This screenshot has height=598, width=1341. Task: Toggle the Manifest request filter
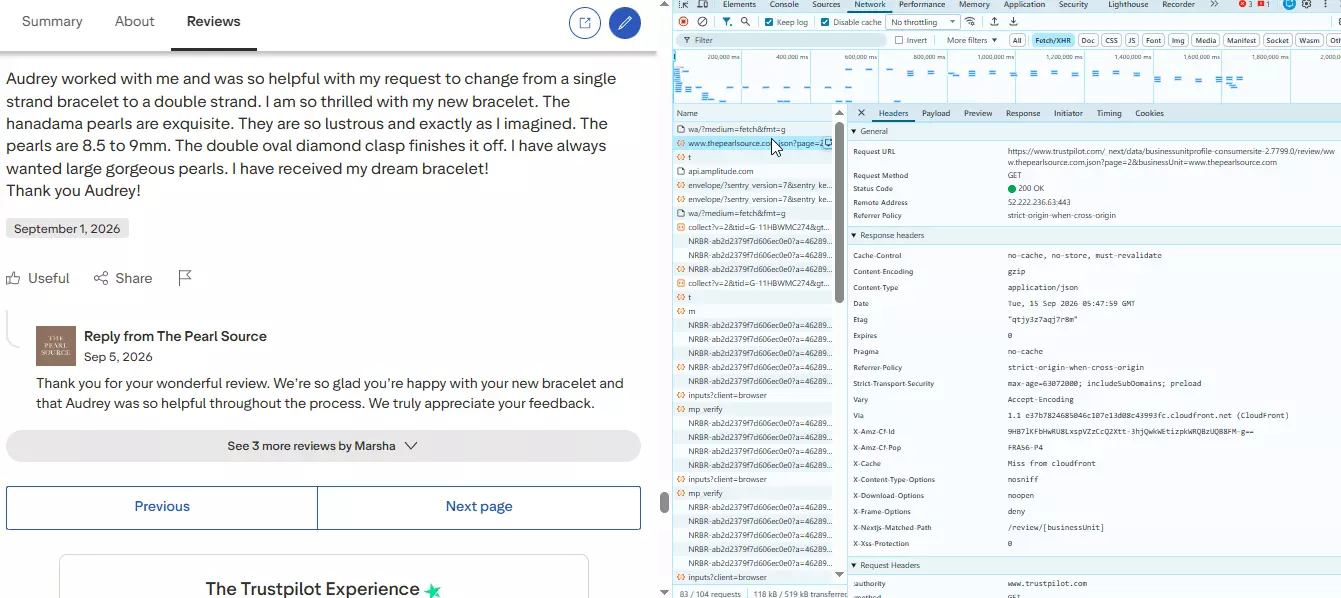[1241, 40]
